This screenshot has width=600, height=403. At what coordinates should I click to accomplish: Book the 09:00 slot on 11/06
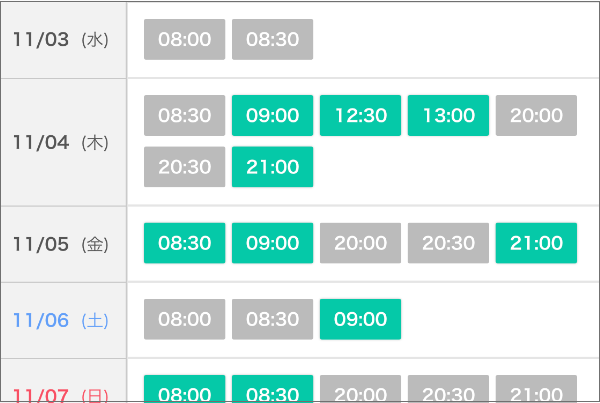[x=360, y=319]
